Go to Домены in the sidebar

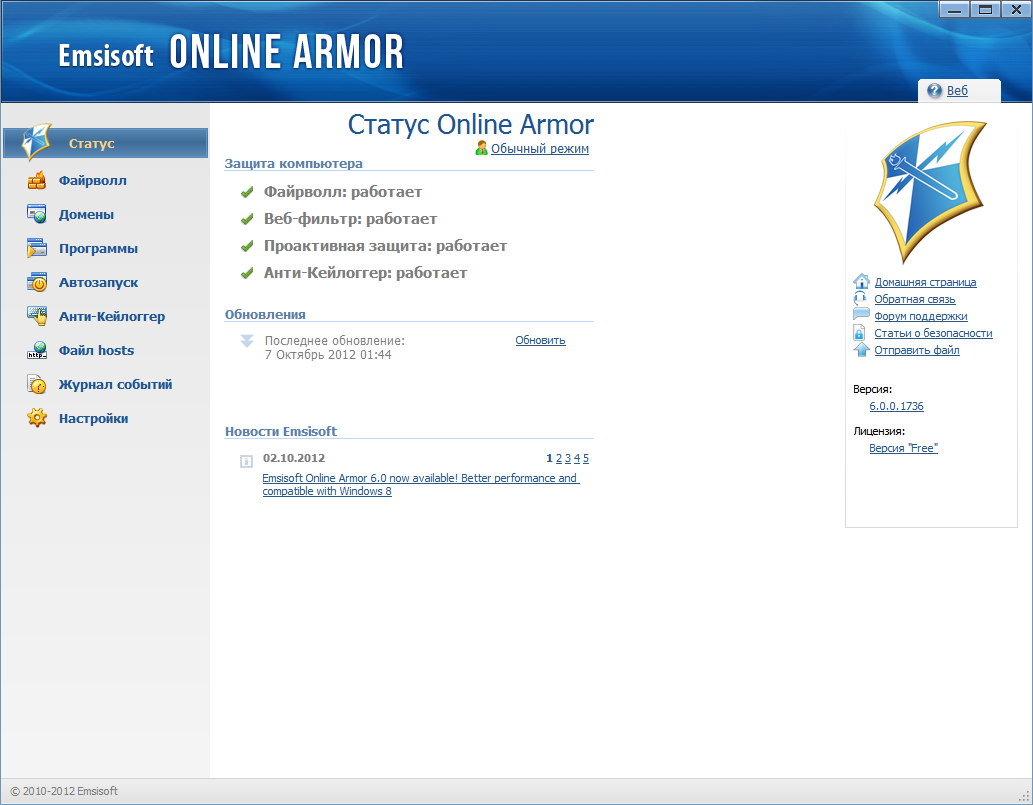(86, 215)
